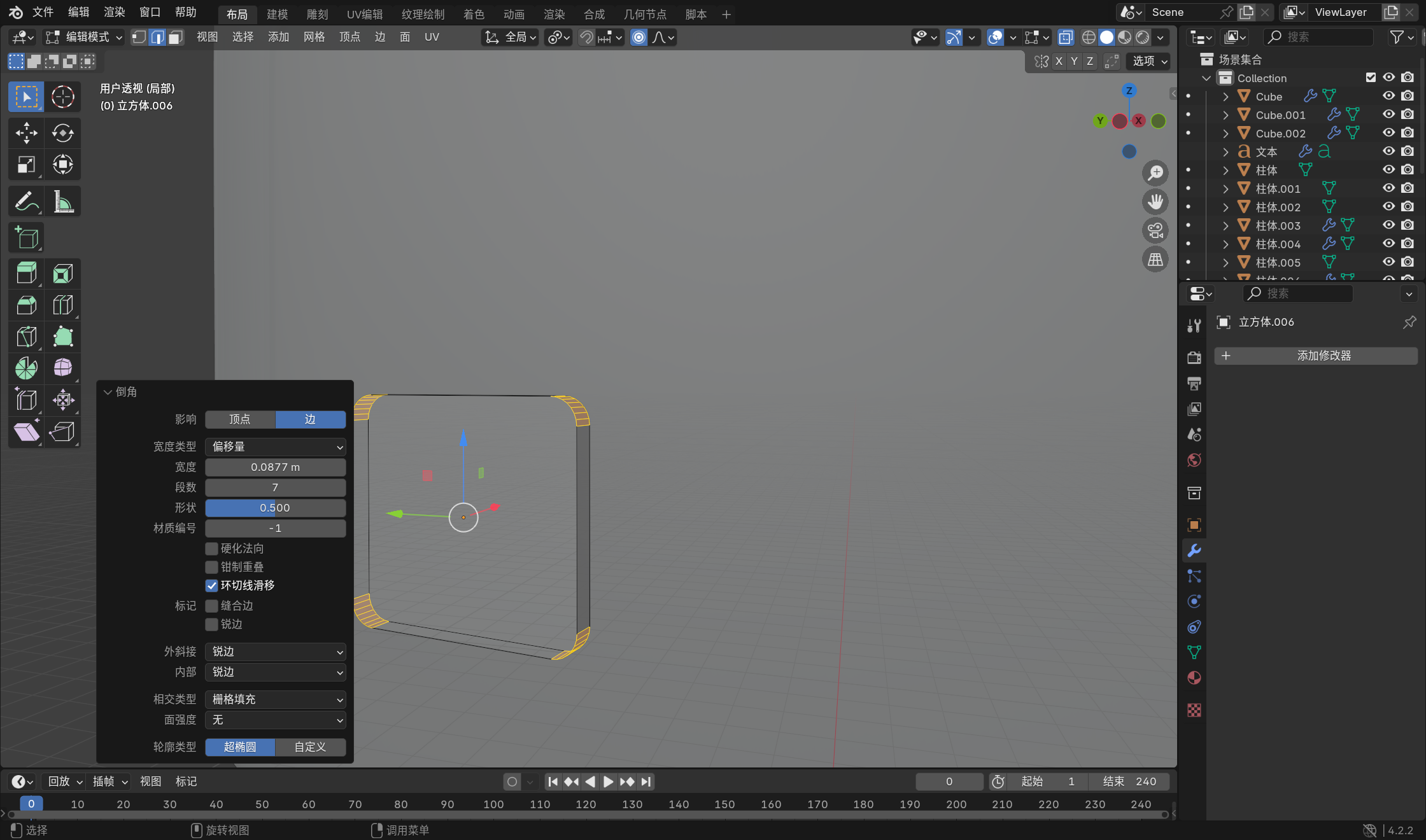This screenshot has width=1426, height=840.
Task: Open the 相交类型 dropdown
Action: click(275, 699)
